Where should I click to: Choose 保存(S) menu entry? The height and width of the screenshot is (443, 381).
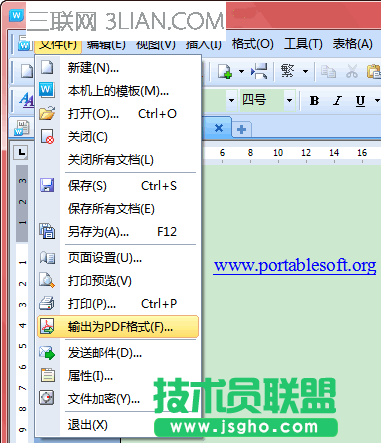coord(118,186)
